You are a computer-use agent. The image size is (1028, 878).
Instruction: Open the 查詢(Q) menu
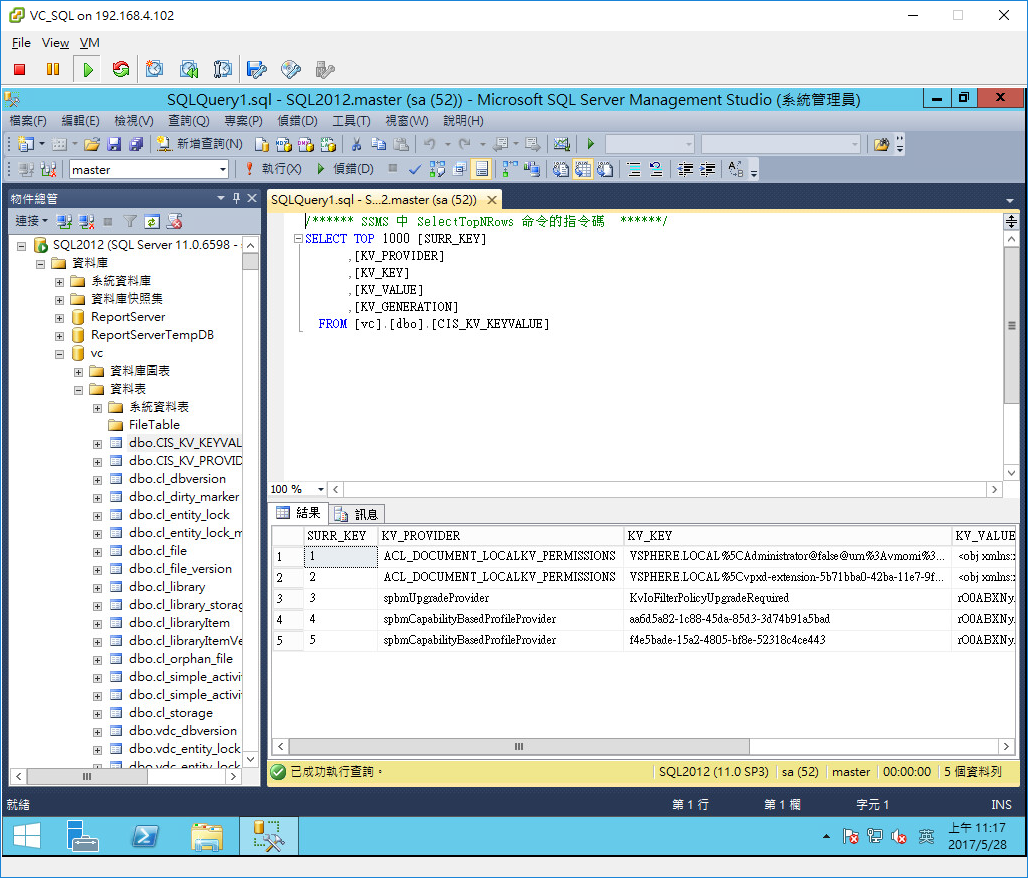coord(189,121)
